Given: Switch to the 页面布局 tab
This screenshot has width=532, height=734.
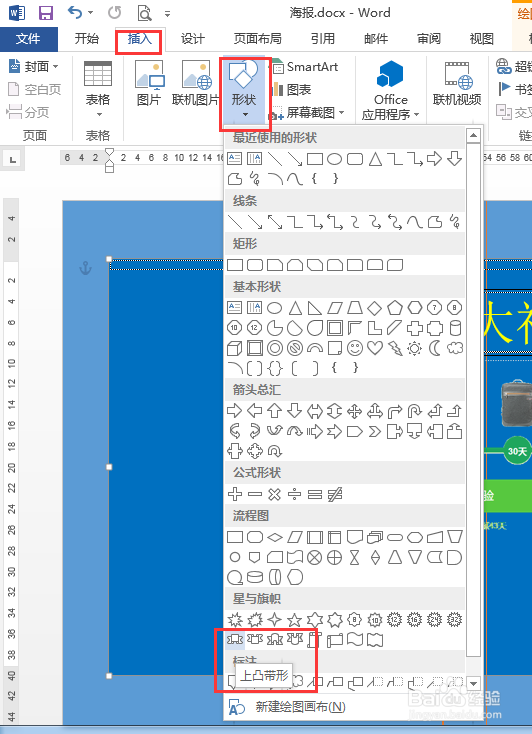Looking at the screenshot, I should [x=258, y=39].
